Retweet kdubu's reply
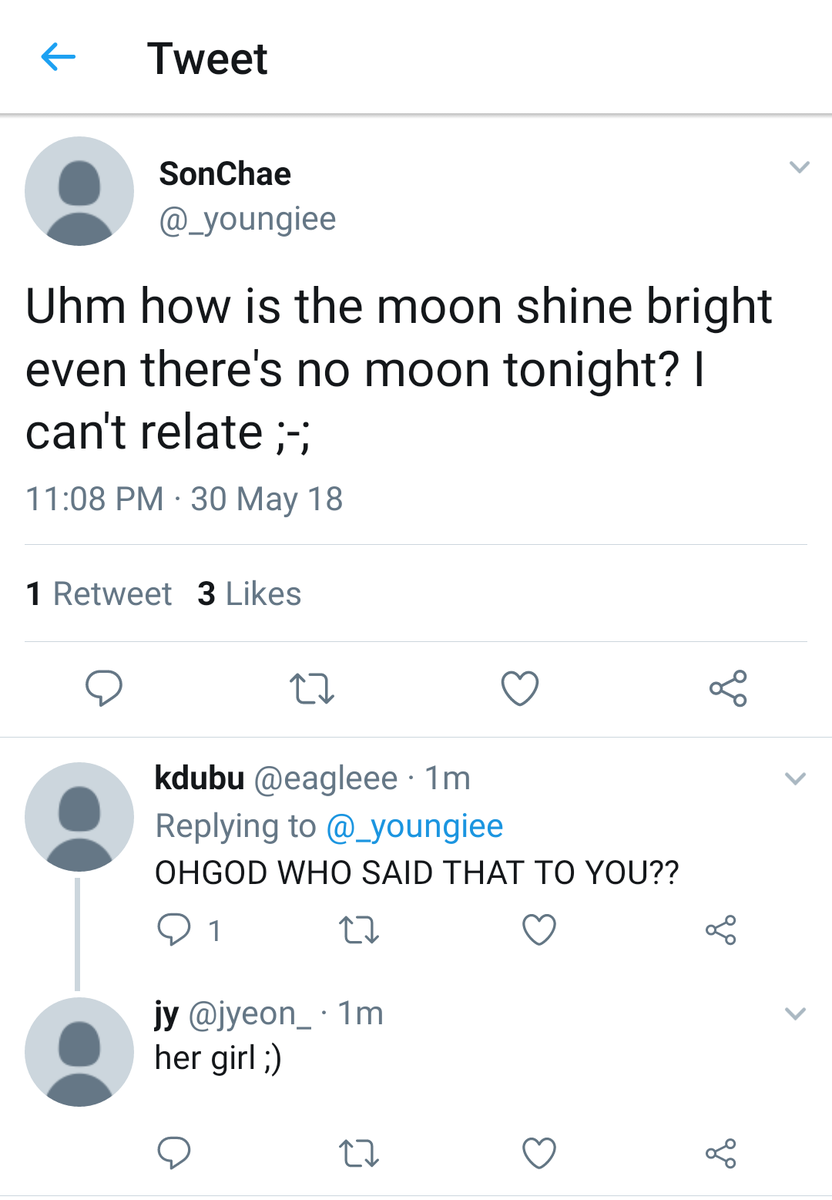The height and width of the screenshot is (1200, 832). 357,931
